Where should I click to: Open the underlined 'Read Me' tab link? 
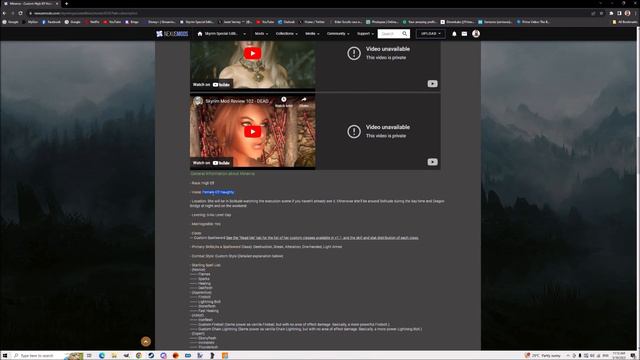322,238
